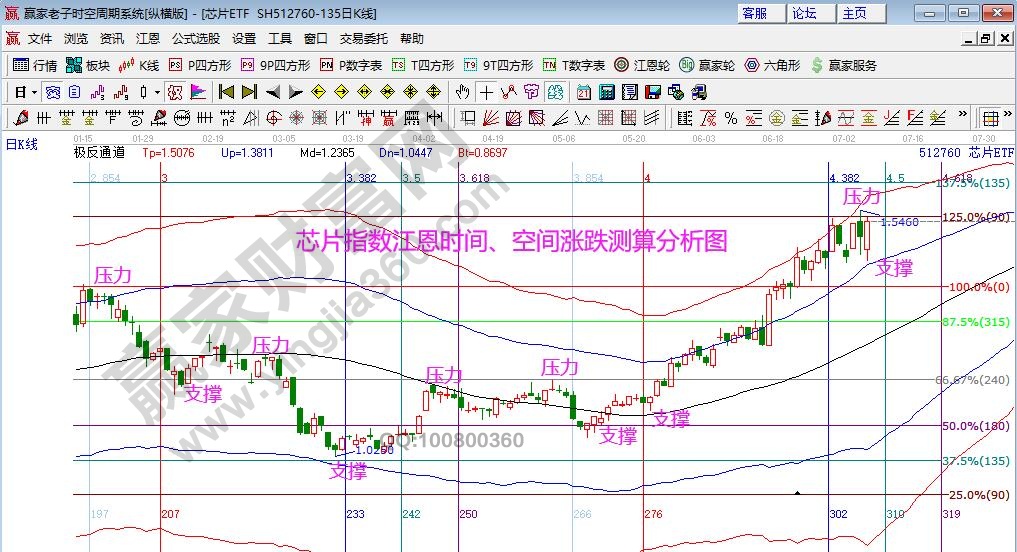Screen dimensions: 1017x552
Task: Click the 276 time marker on bottom axis
Action: click(653, 513)
